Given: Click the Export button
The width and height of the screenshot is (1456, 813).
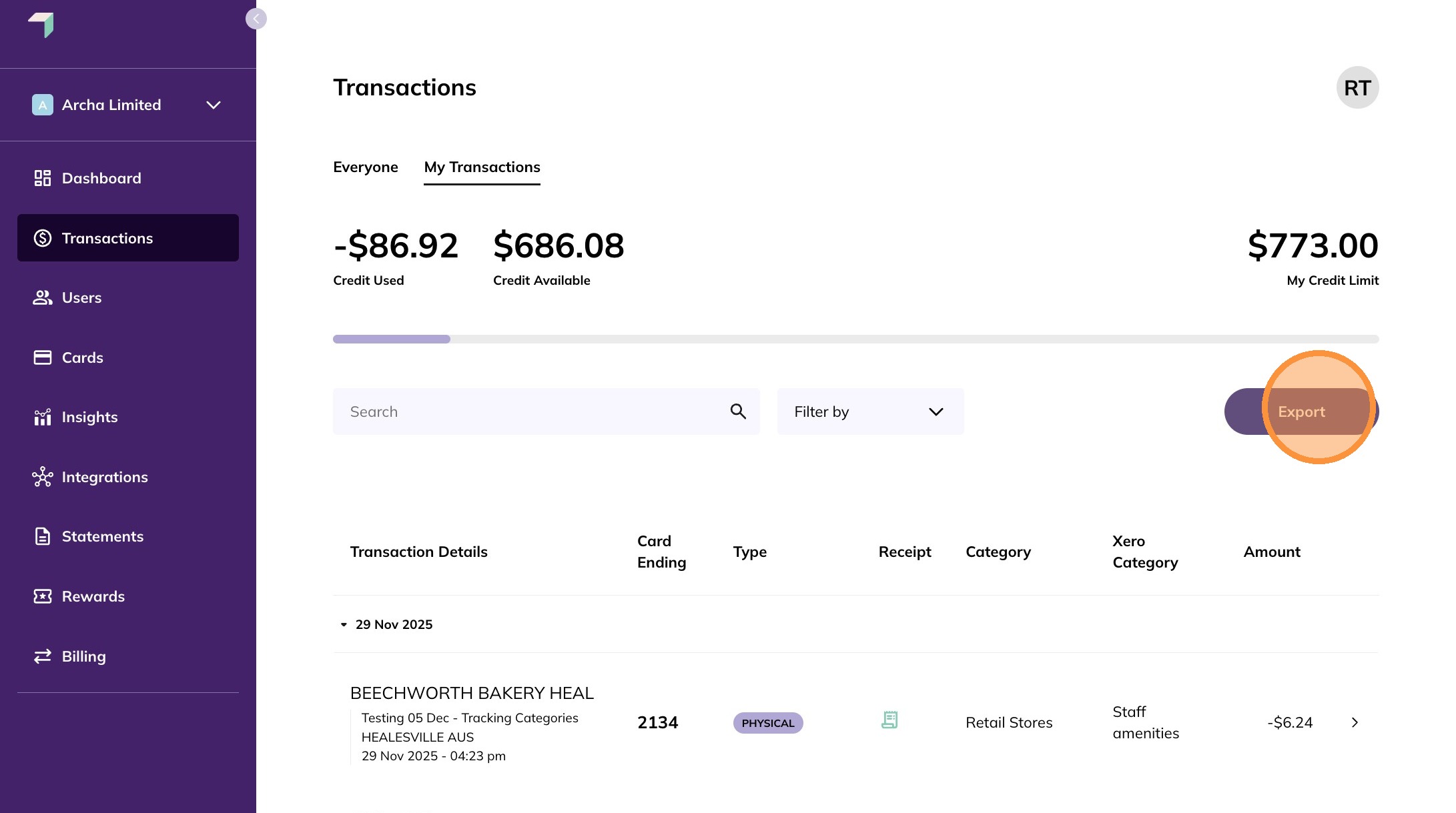Looking at the screenshot, I should [x=1301, y=412].
